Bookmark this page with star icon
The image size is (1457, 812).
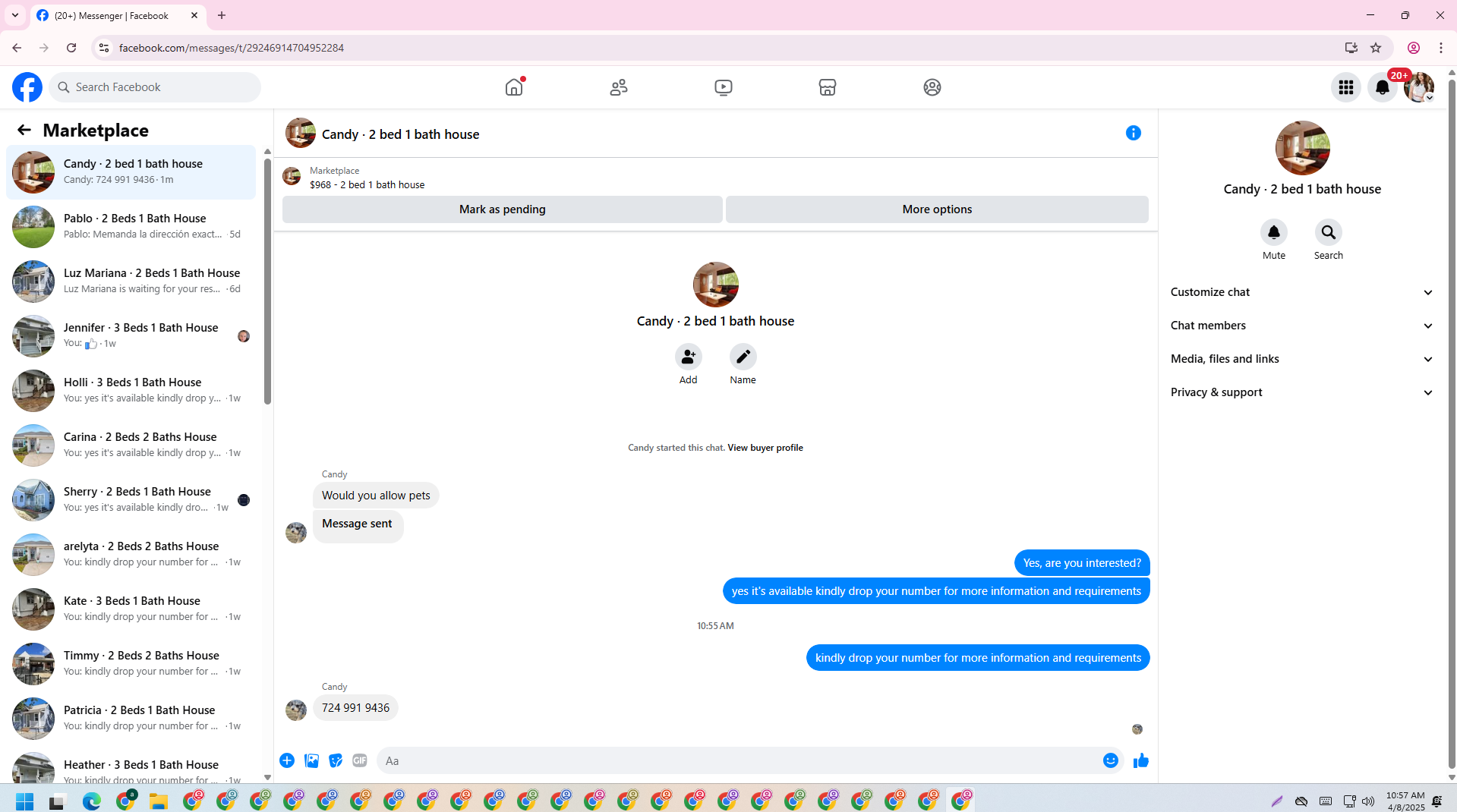(x=1376, y=48)
